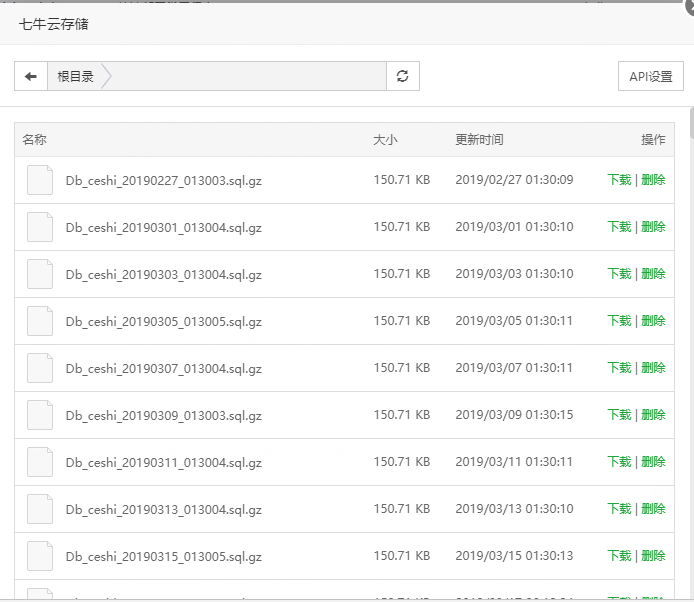Download Db_ceshi_20190305_013005.sql.gz via 下载
Screen dimensions: 694x602
(x=619, y=320)
